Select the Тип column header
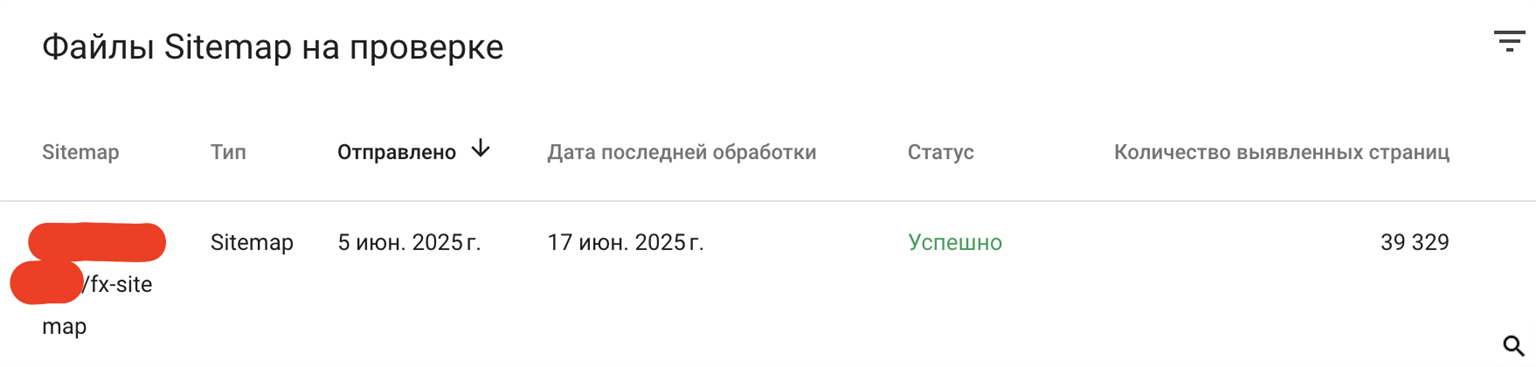This screenshot has height=367, width=1536. pos(228,152)
